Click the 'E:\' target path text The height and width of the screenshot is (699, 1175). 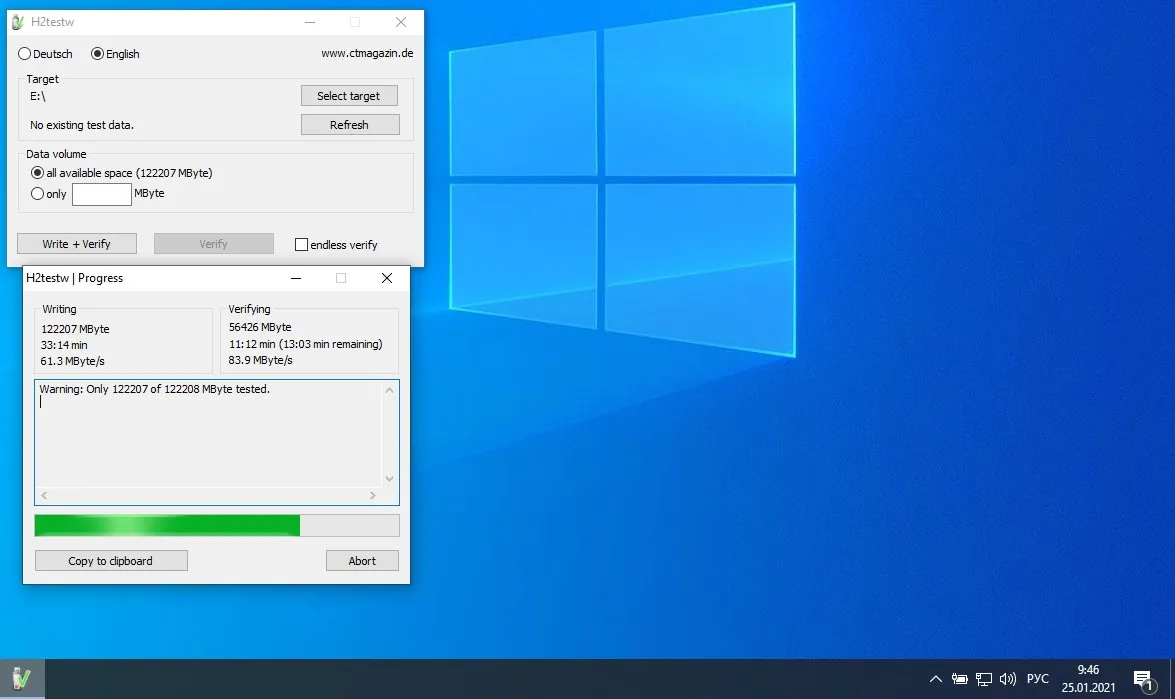37,96
